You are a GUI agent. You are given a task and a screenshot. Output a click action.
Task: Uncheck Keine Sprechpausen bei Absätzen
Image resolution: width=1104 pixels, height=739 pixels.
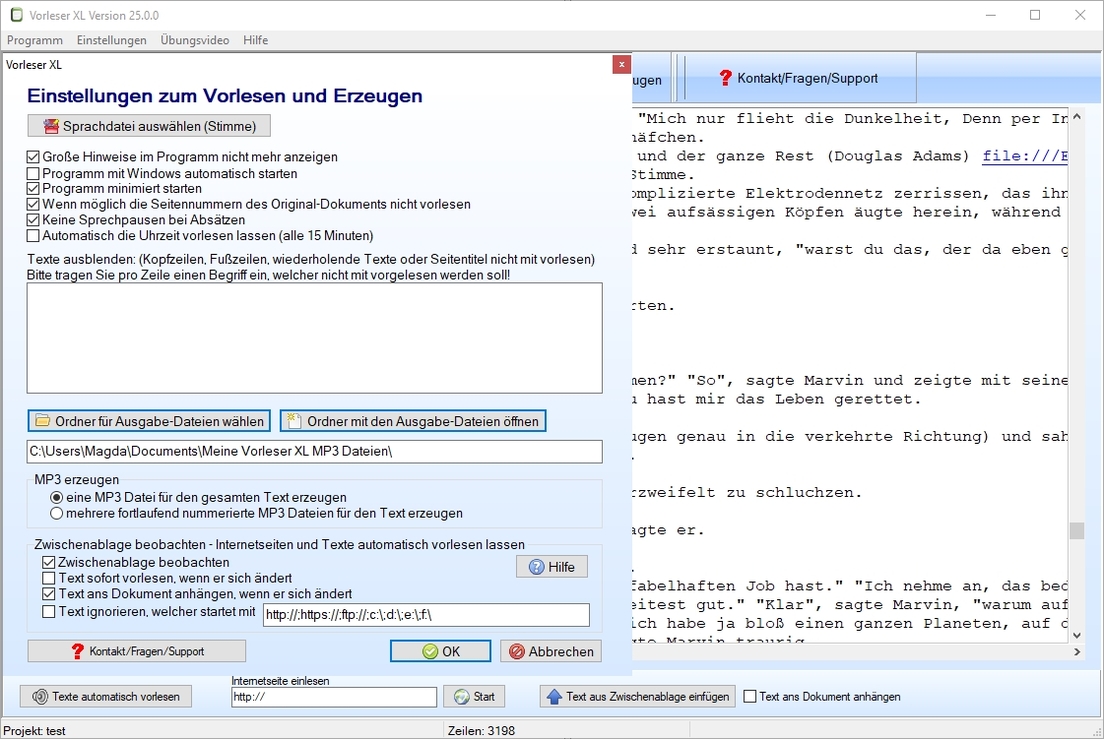click(x=34, y=220)
